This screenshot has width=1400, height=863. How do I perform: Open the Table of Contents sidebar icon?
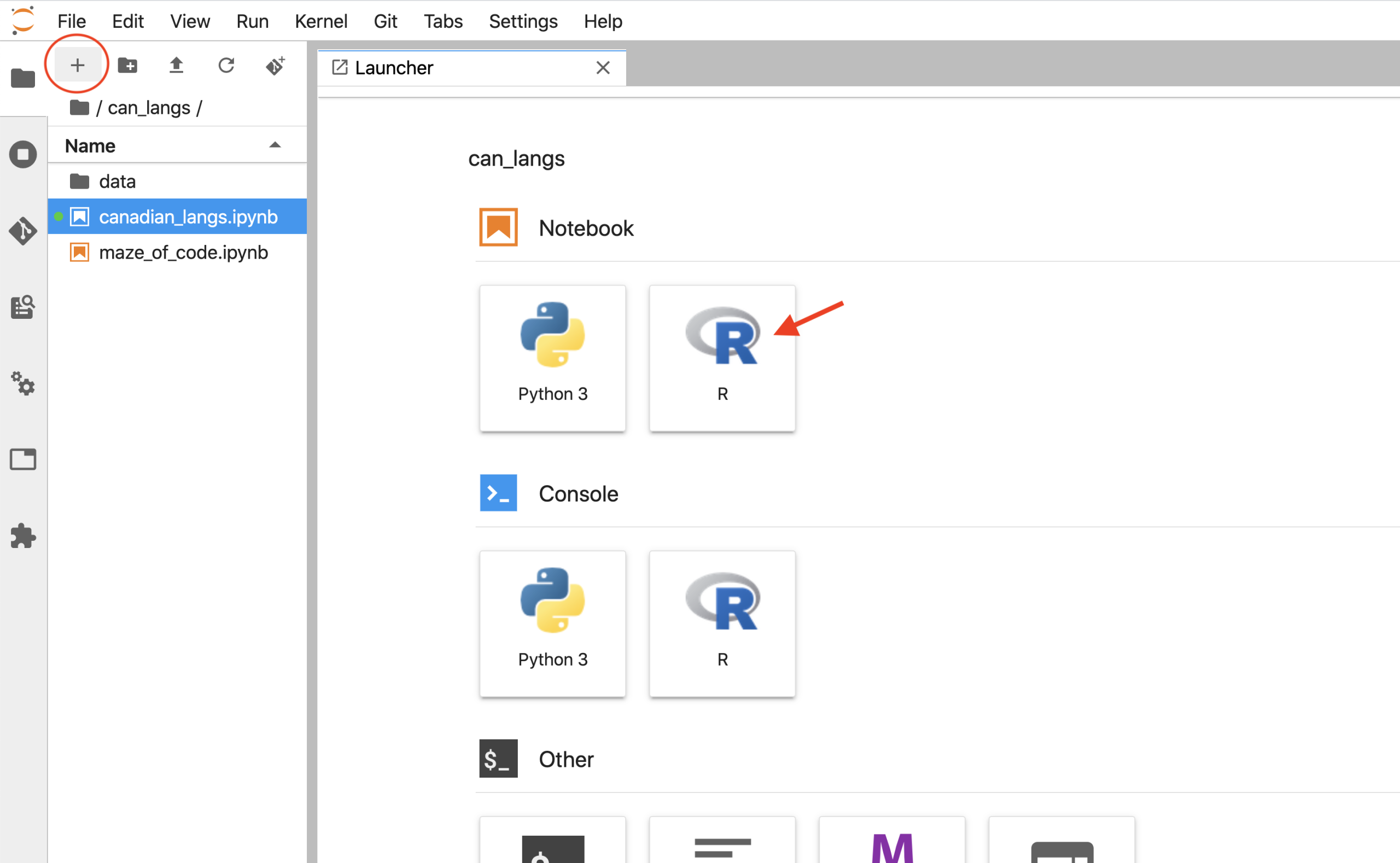tap(23, 308)
